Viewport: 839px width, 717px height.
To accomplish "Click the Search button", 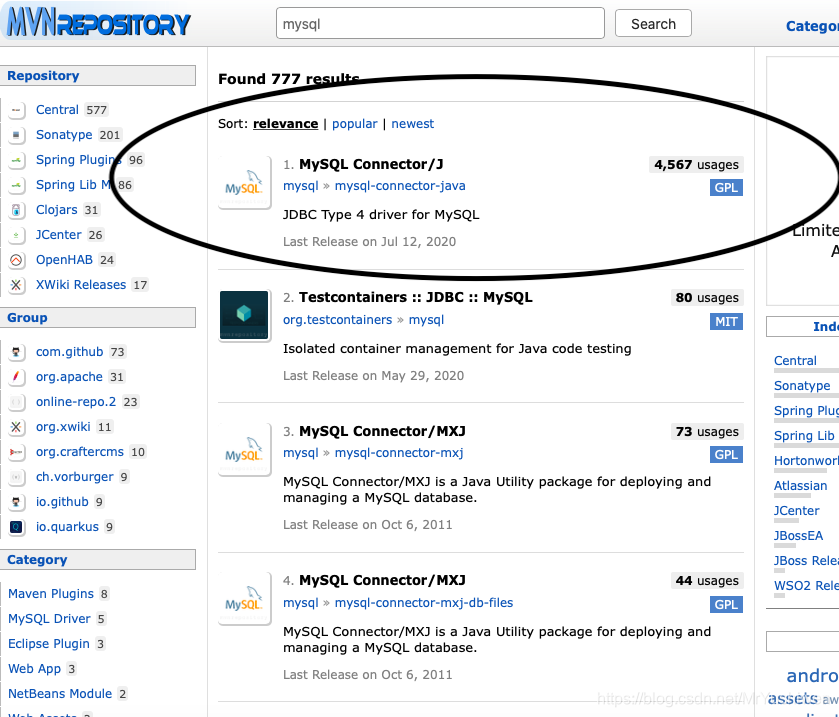I will tap(653, 24).
